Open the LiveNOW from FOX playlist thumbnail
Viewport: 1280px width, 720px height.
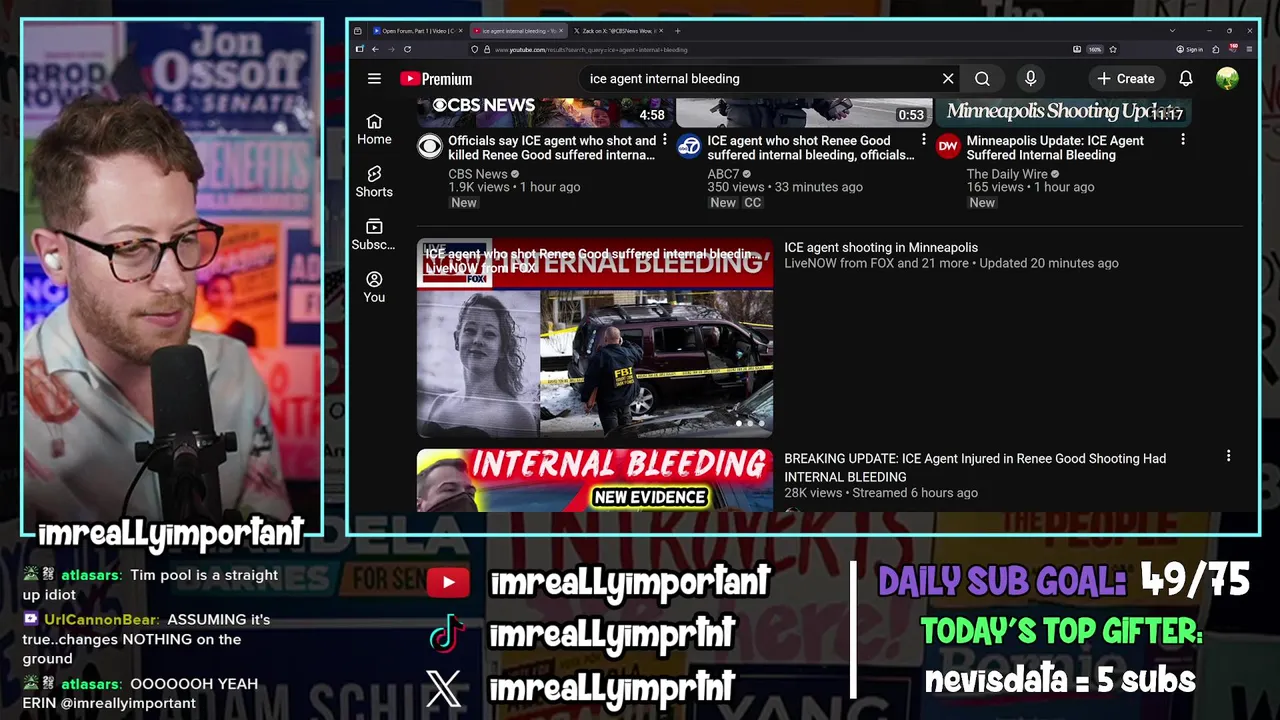(x=595, y=338)
